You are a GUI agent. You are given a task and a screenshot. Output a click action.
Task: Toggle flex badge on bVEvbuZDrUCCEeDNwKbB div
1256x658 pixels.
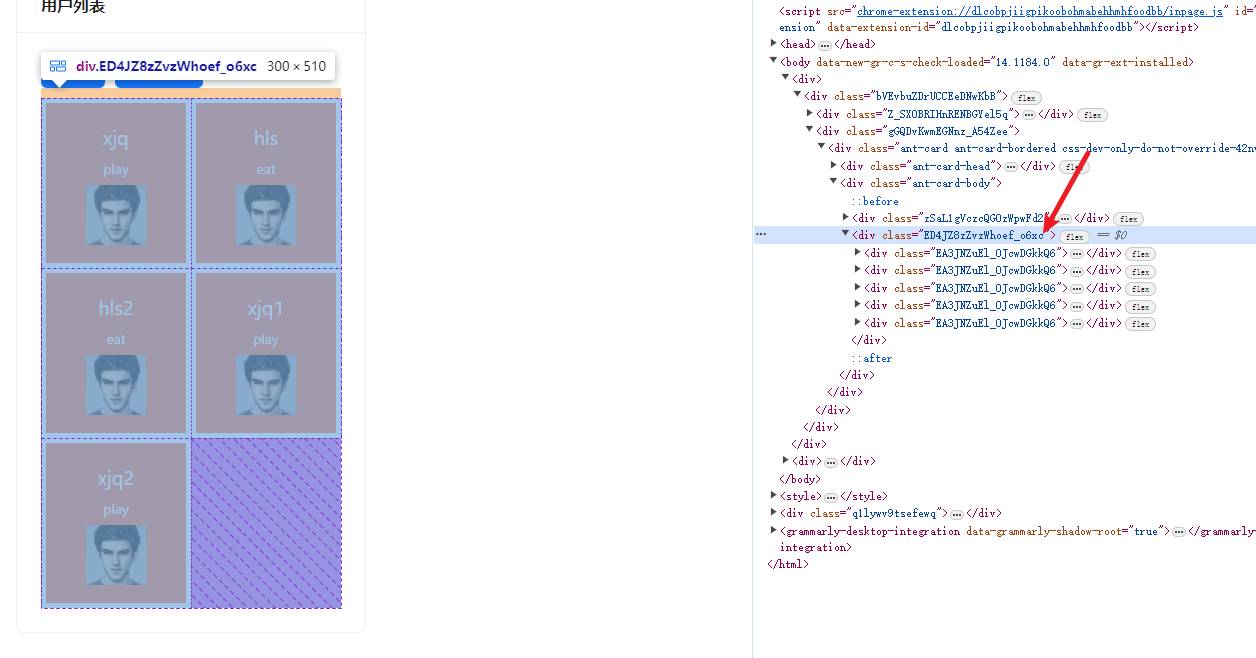1026,97
